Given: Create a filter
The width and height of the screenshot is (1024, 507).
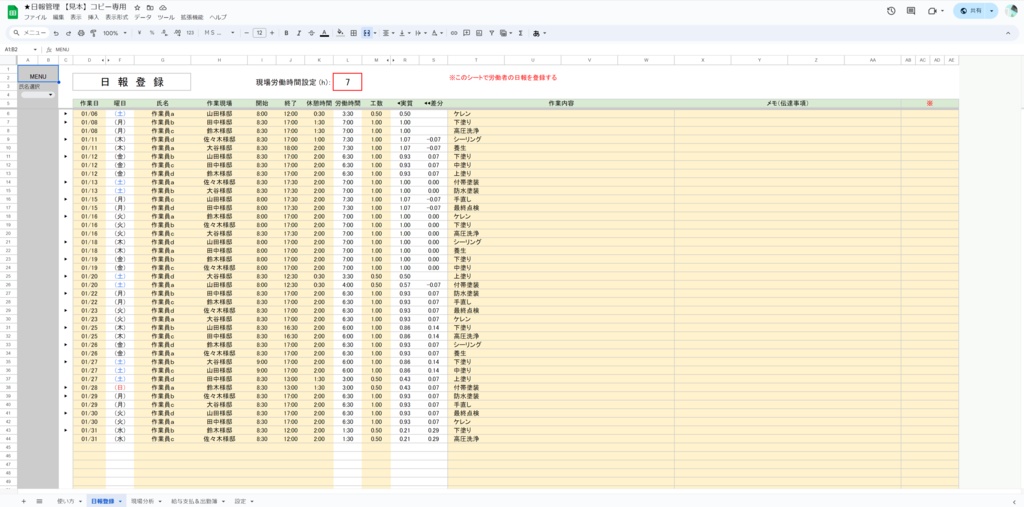Looking at the screenshot, I should [x=491, y=33].
